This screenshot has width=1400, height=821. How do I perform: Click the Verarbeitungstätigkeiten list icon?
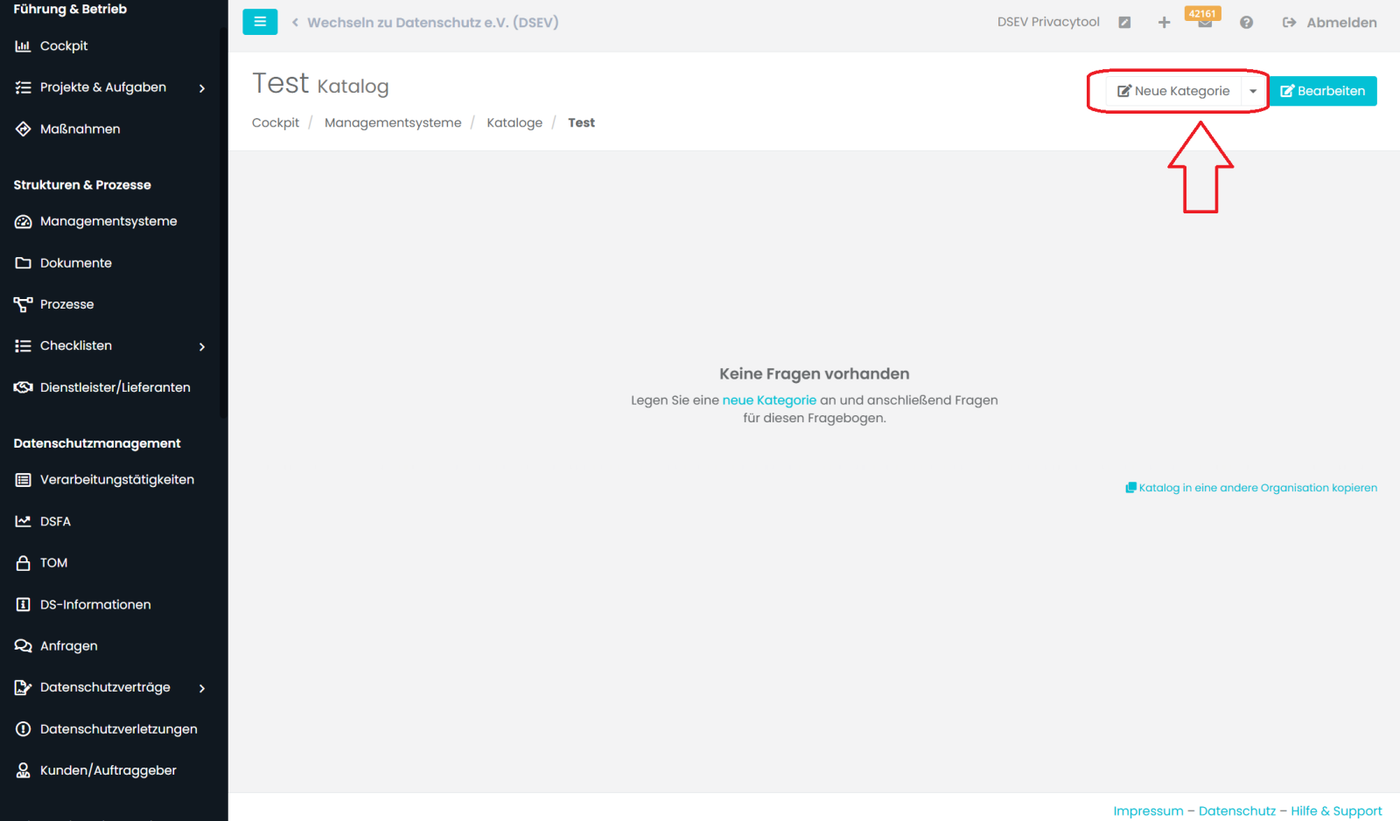[23, 480]
